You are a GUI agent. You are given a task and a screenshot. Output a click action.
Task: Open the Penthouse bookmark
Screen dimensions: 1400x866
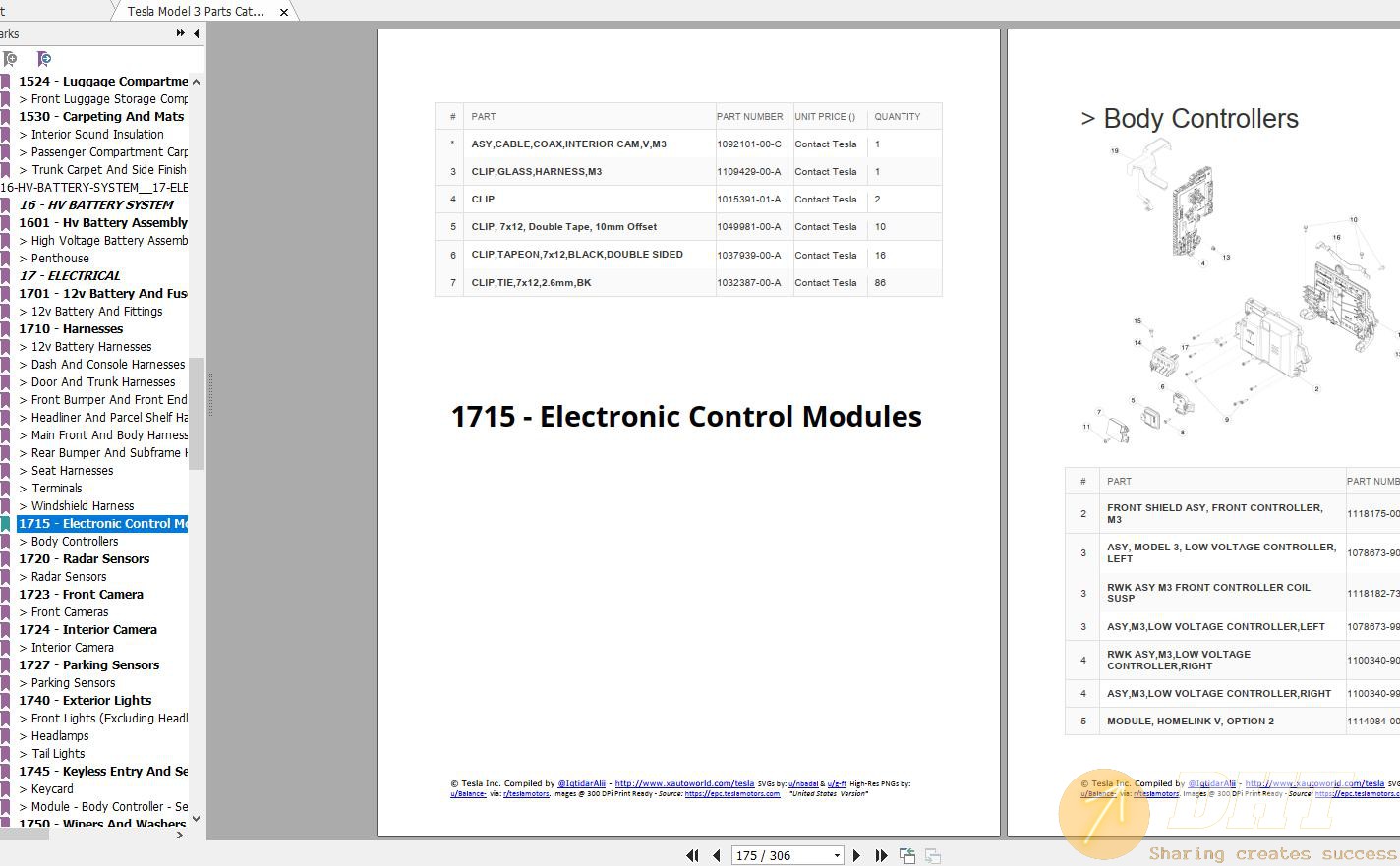54,259
